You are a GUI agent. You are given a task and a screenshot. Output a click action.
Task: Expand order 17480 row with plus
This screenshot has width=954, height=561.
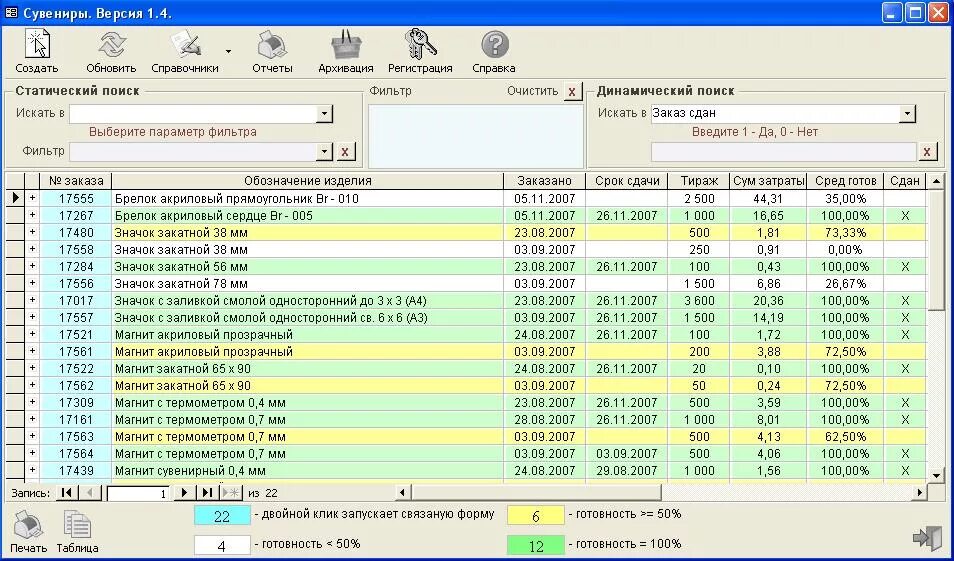point(32,232)
